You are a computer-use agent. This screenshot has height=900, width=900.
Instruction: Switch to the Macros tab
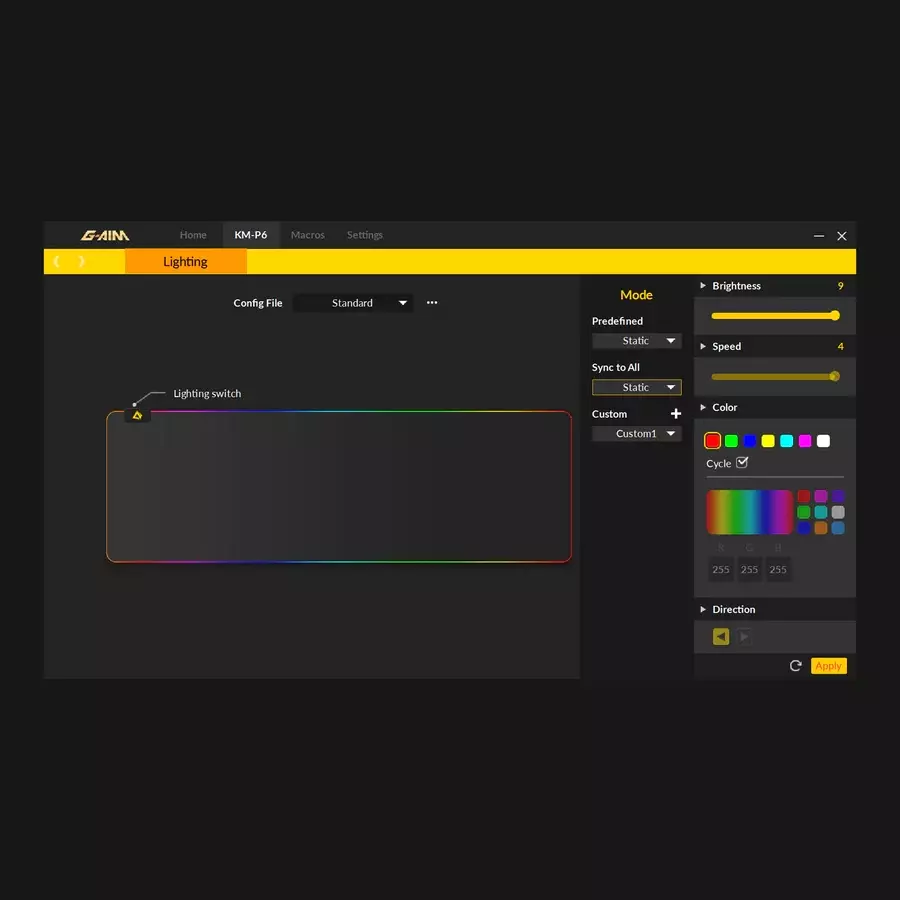(x=308, y=235)
